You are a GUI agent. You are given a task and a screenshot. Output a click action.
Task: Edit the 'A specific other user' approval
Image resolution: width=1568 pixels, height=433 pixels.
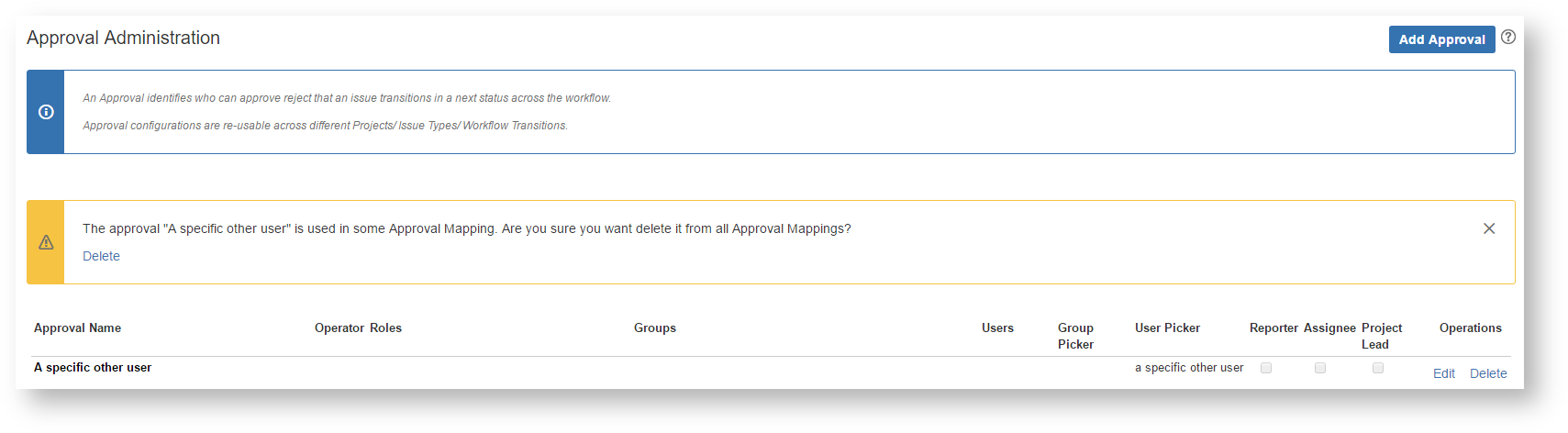tap(1443, 373)
